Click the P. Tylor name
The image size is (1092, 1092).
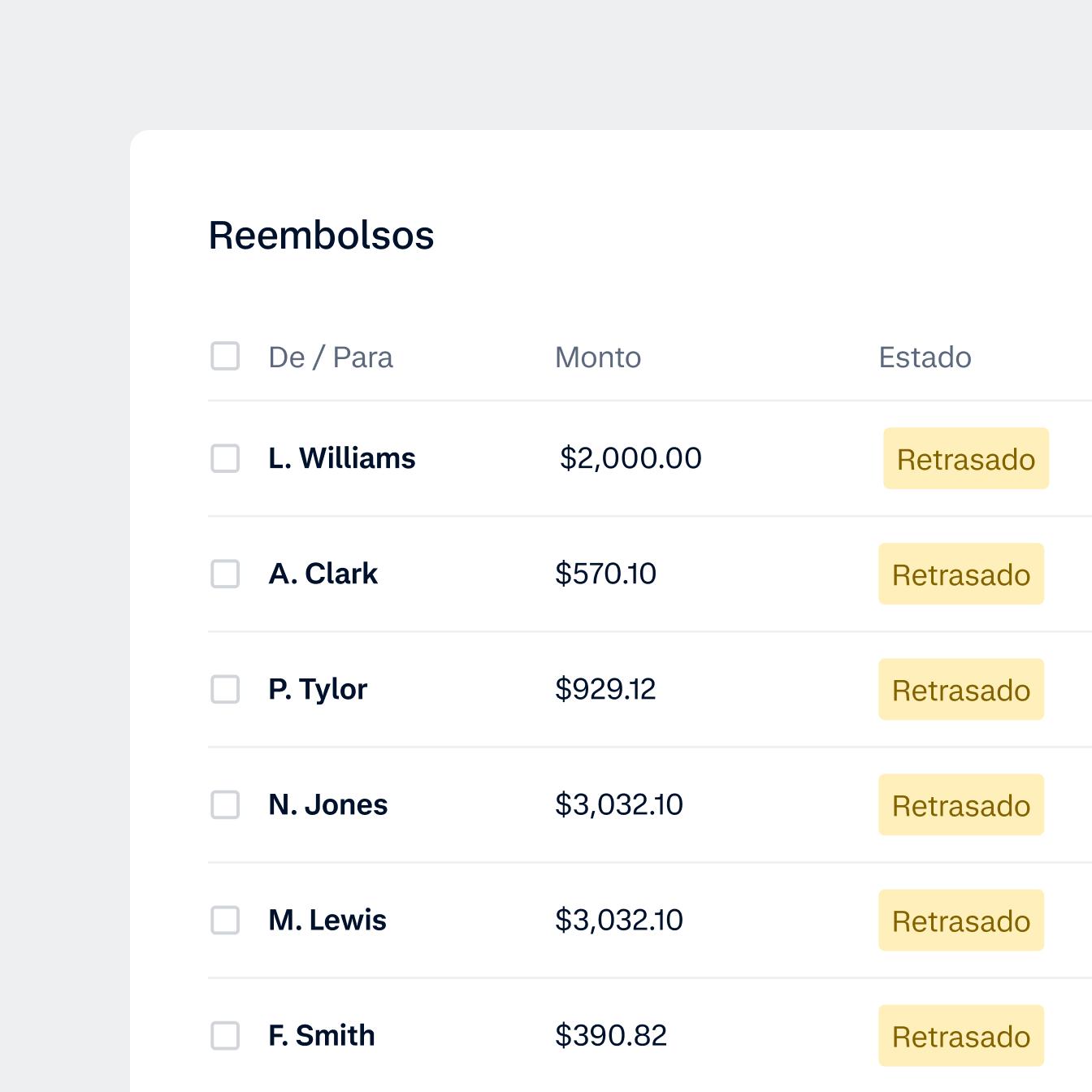pos(318,689)
